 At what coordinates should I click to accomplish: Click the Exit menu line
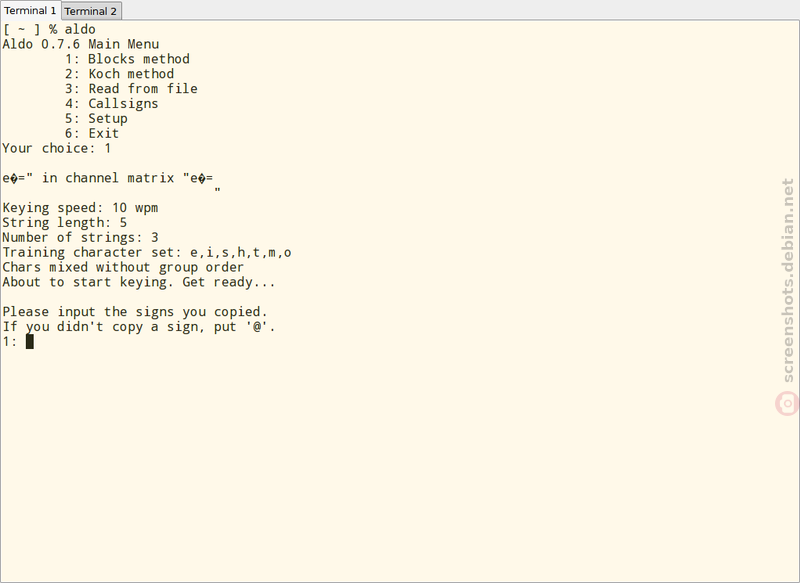(x=92, y=134)
